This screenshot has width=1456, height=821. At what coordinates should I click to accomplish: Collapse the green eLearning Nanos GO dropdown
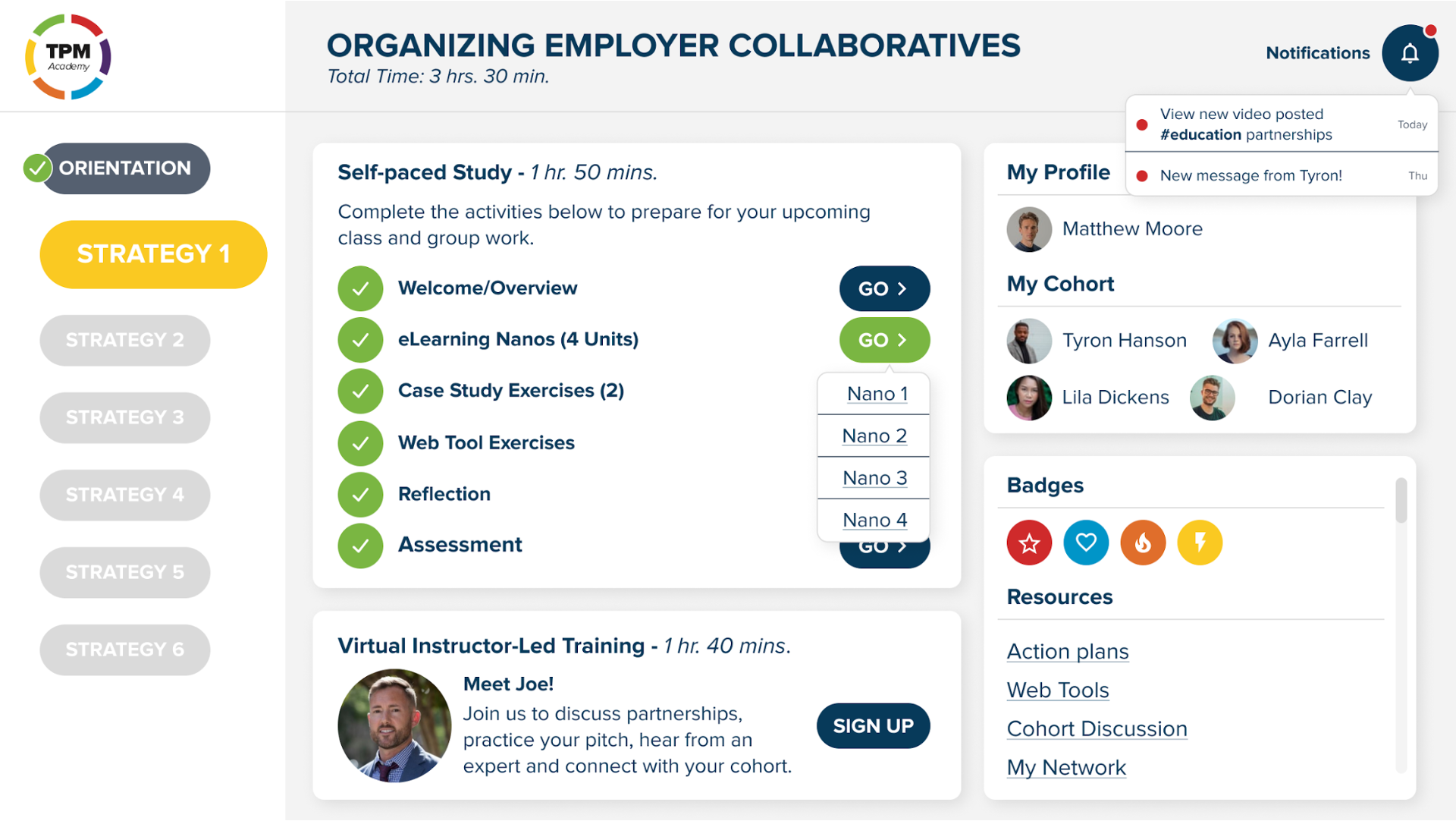coord(884,340)
